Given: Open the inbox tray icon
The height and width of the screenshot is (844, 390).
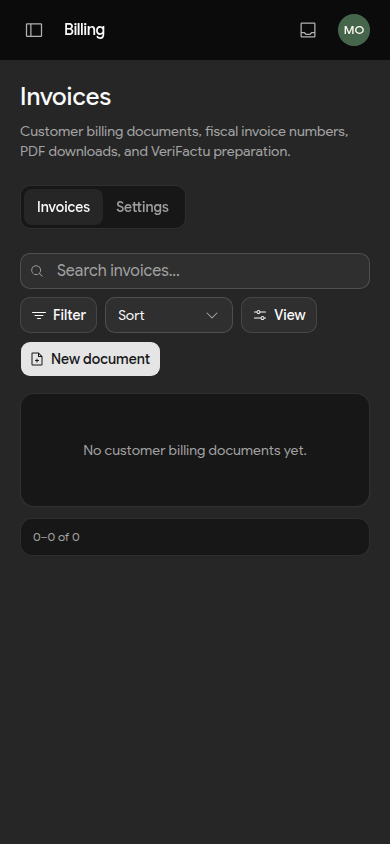Looking at the screenshot, I should click(308, 30).
